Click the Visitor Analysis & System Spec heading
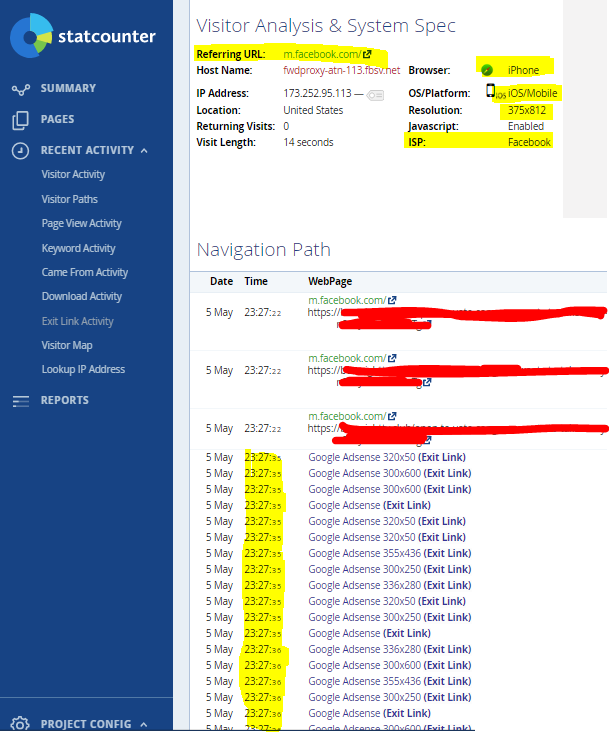The image size is (609, 732). (326, 26)
